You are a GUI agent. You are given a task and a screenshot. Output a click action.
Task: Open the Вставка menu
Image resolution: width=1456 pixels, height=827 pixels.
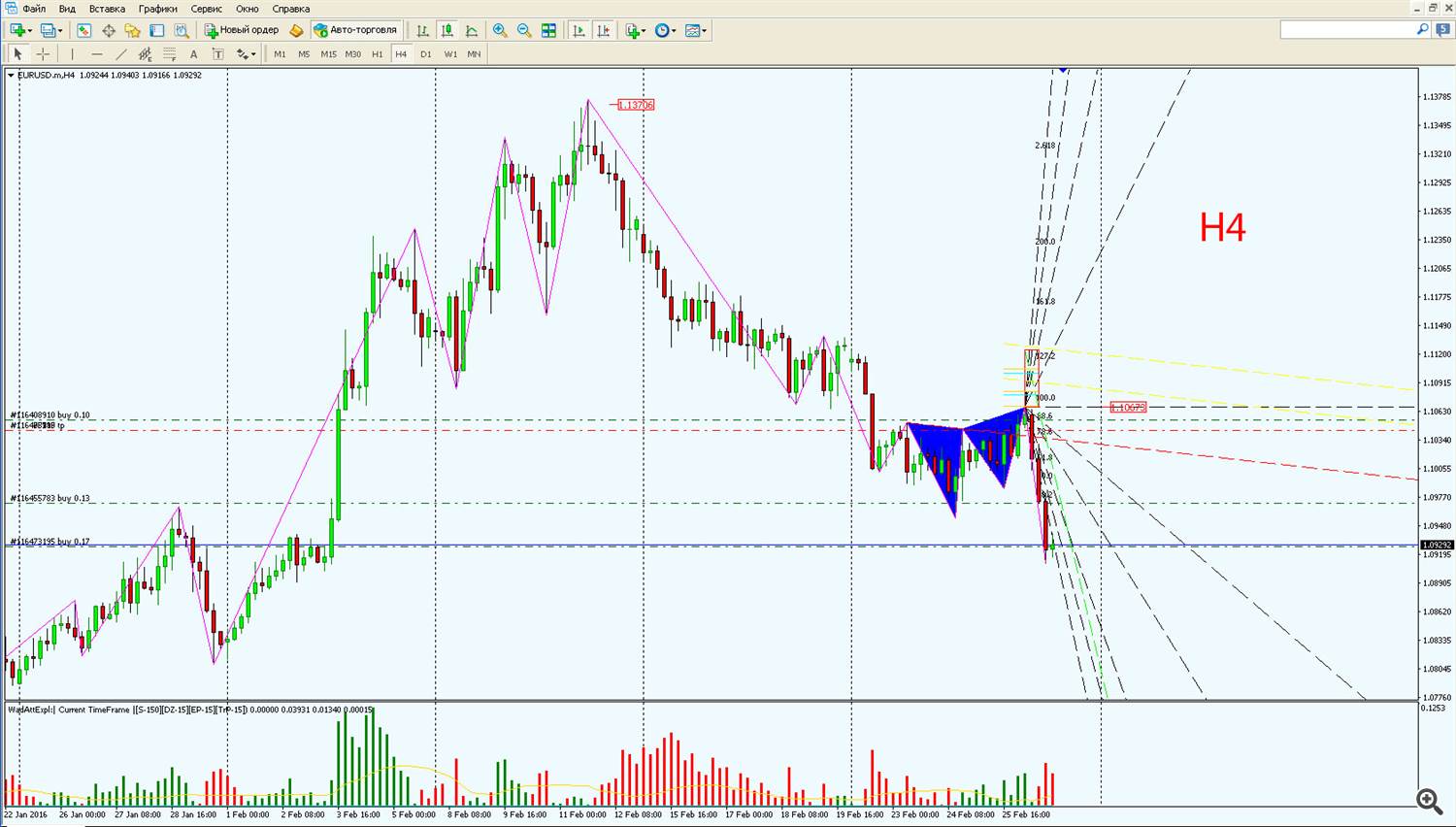(107, 9)
